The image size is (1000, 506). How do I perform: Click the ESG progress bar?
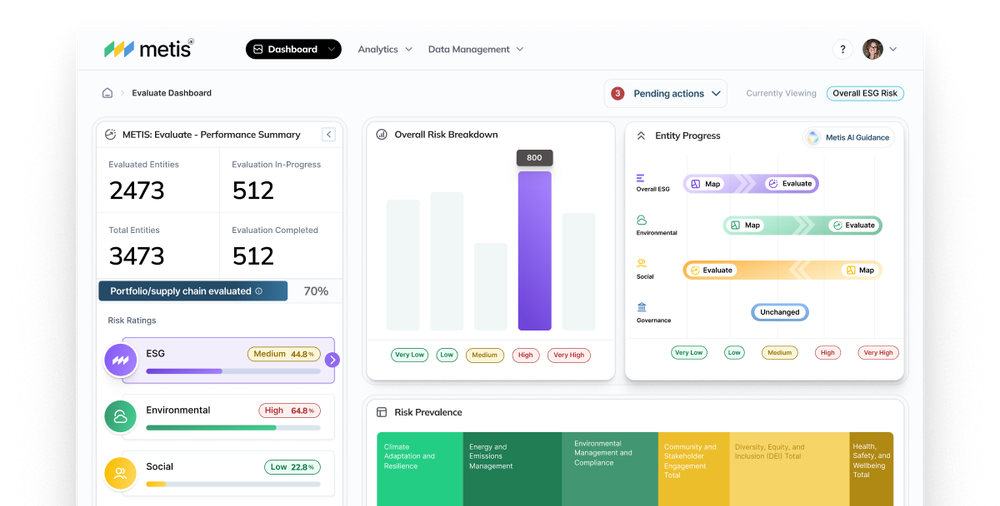point(233,371)
